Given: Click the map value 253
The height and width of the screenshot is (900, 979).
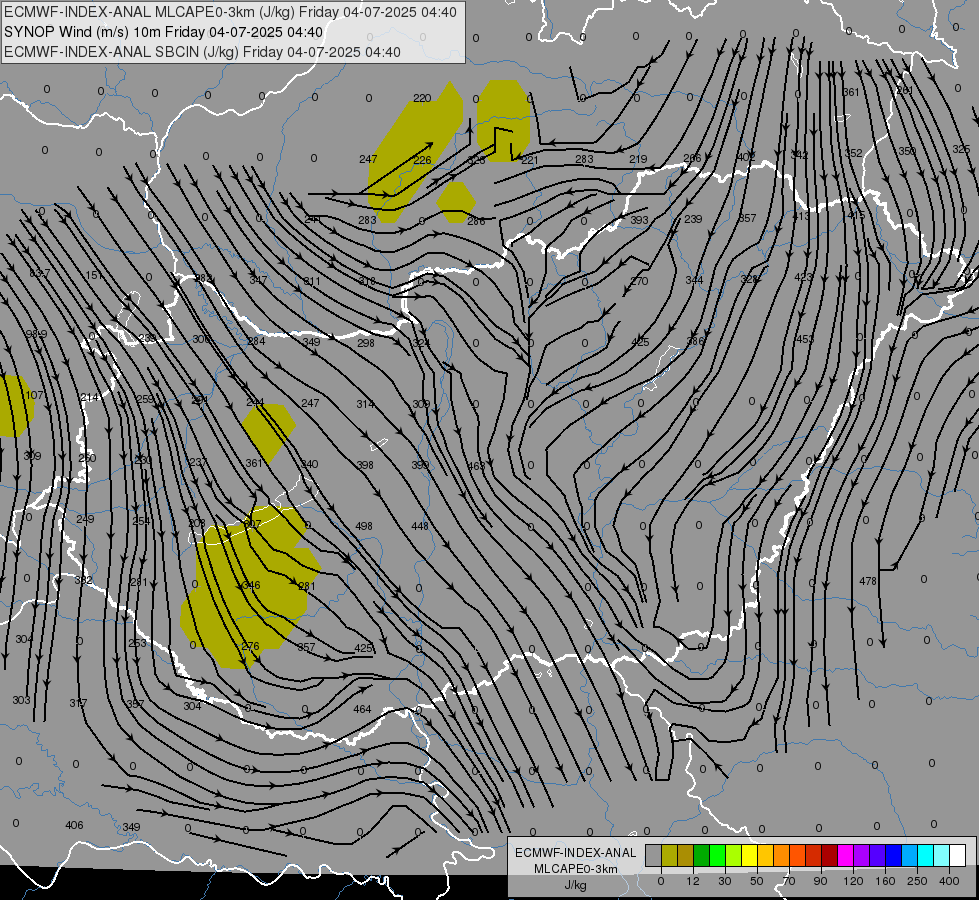Looking at the screenshot, I should pos(137,643).
